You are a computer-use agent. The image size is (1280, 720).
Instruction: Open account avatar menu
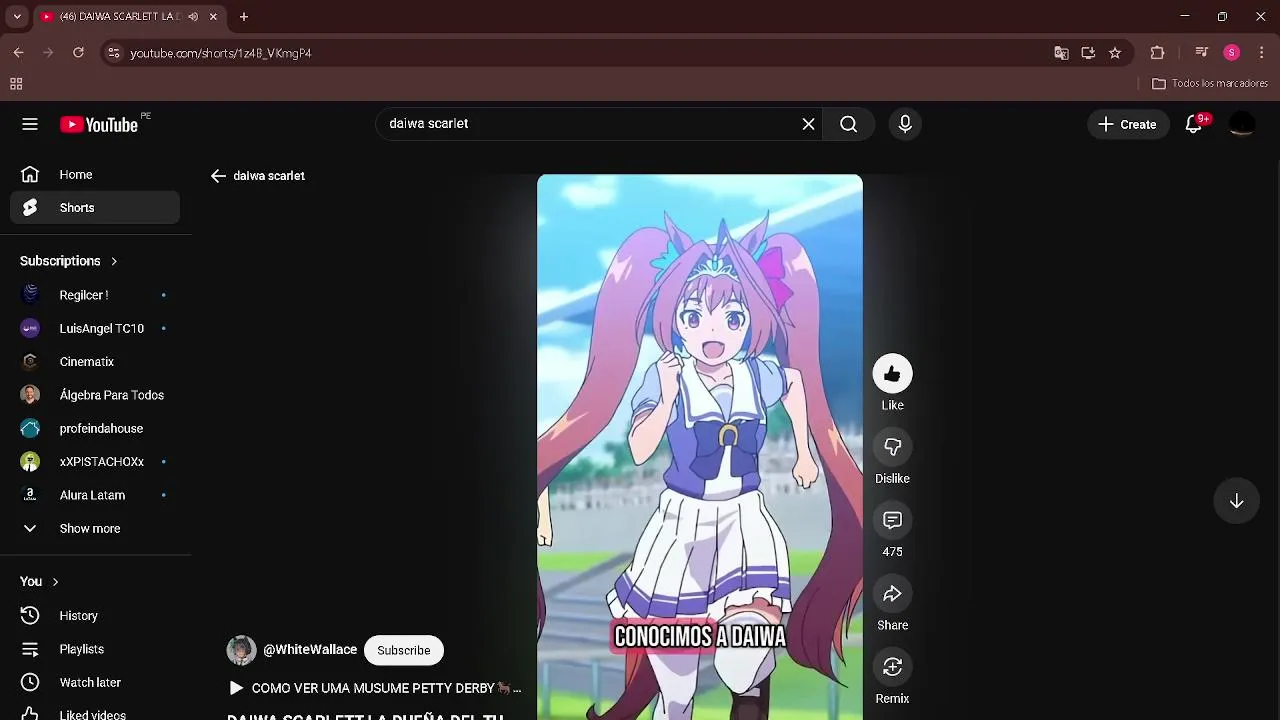click(1242, 124)
